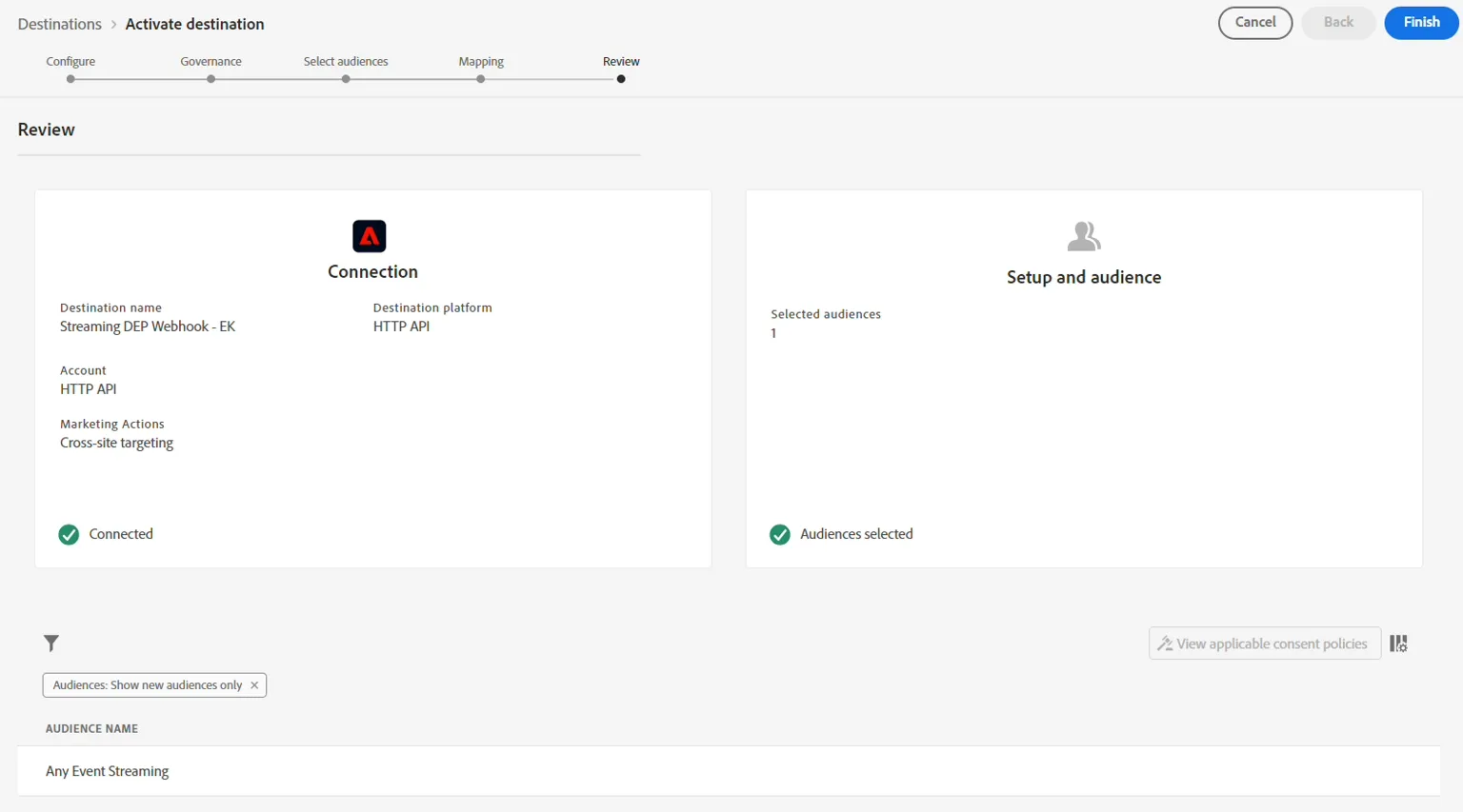The width and height of the screenshot is (1463, 812).
Task: Open the audience filter funnel icon
Action: [x=51, y=644]
